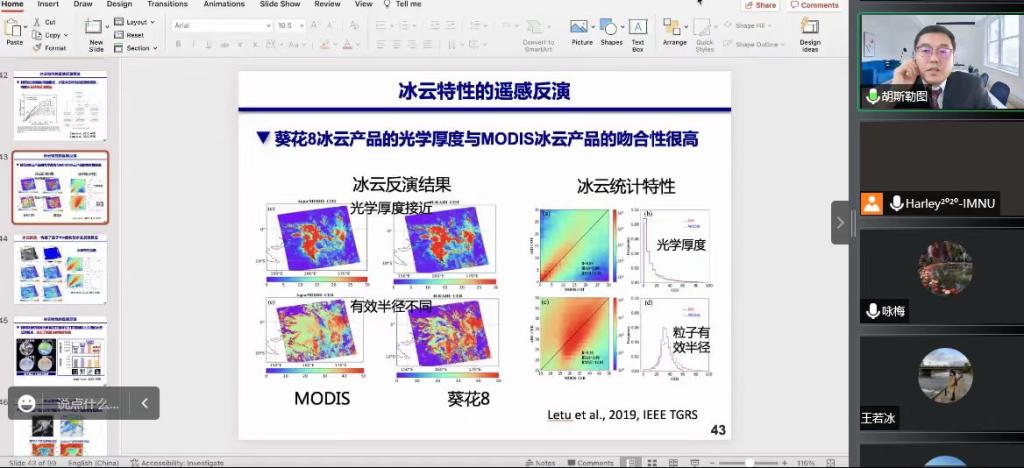Viewport: 1024px width, 468px height.
Task: Click the emoji smiley chat icon
Action: pyautogui.click(x=26, y=403)
